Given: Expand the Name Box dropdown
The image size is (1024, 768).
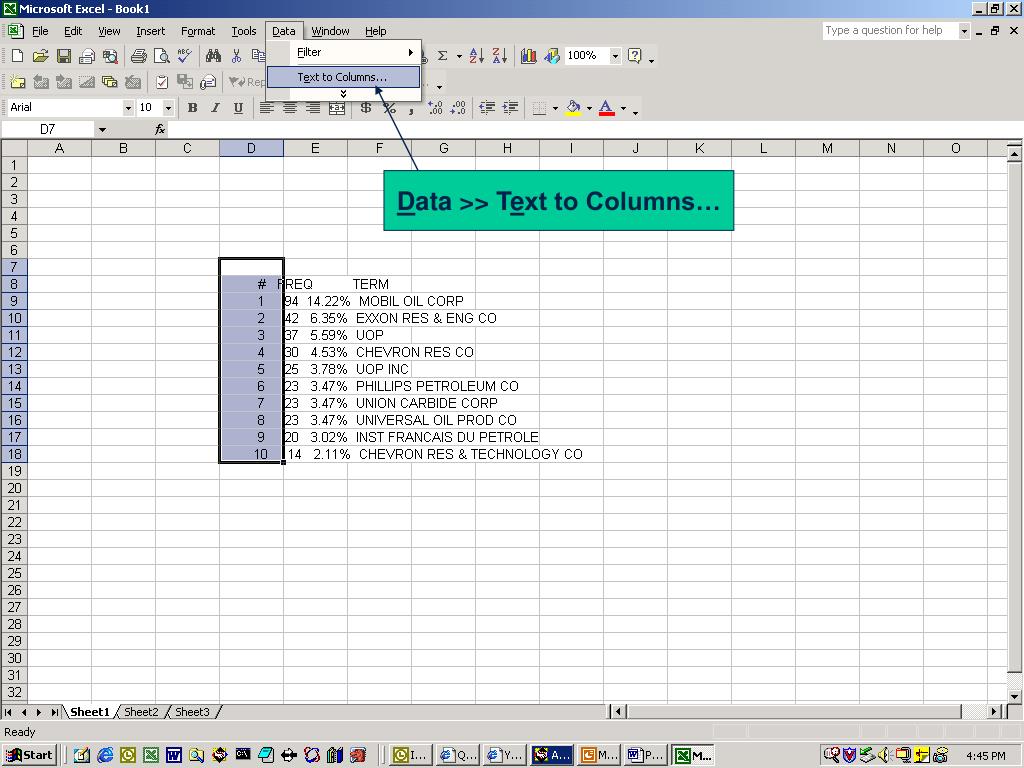Looking at the screenshot, I should pos(102,129).
